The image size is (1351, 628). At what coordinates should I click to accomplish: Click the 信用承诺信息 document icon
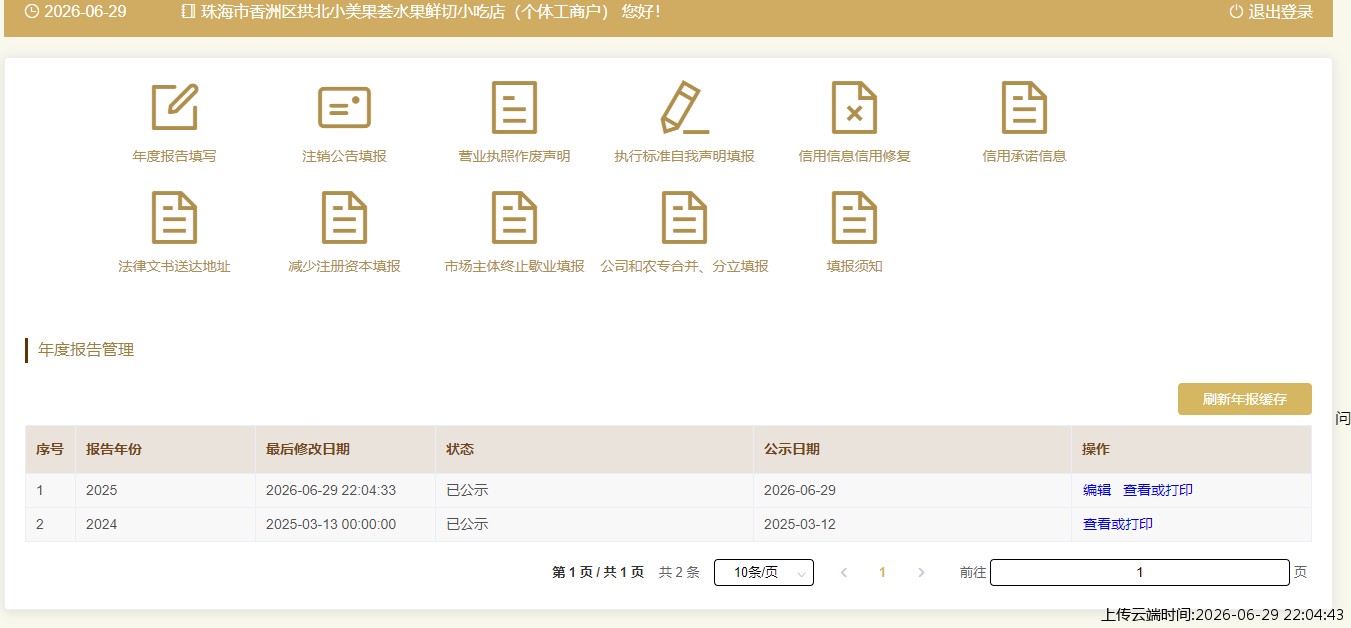[1024, 107]
